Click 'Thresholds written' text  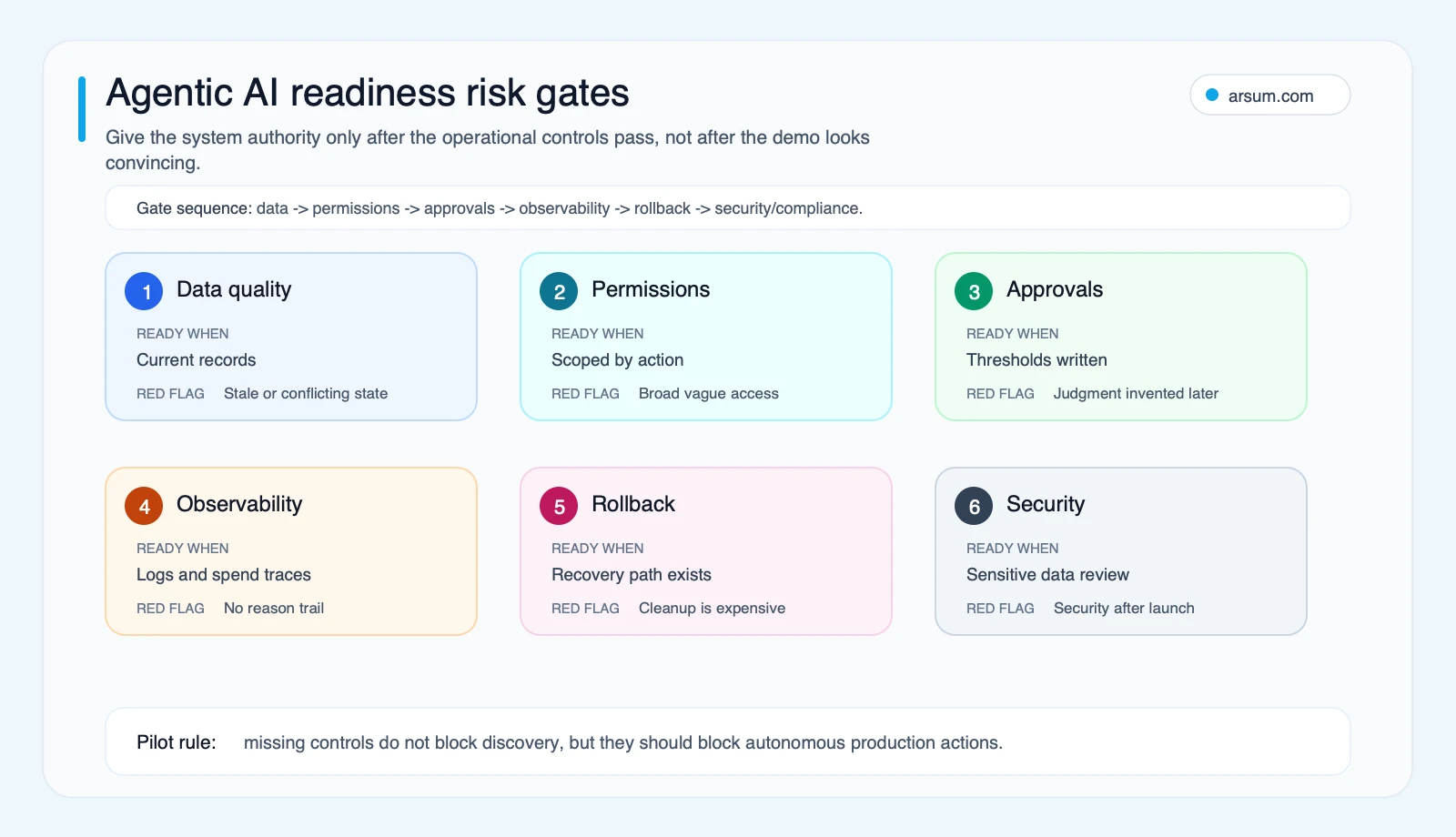tap(1036, 360)
